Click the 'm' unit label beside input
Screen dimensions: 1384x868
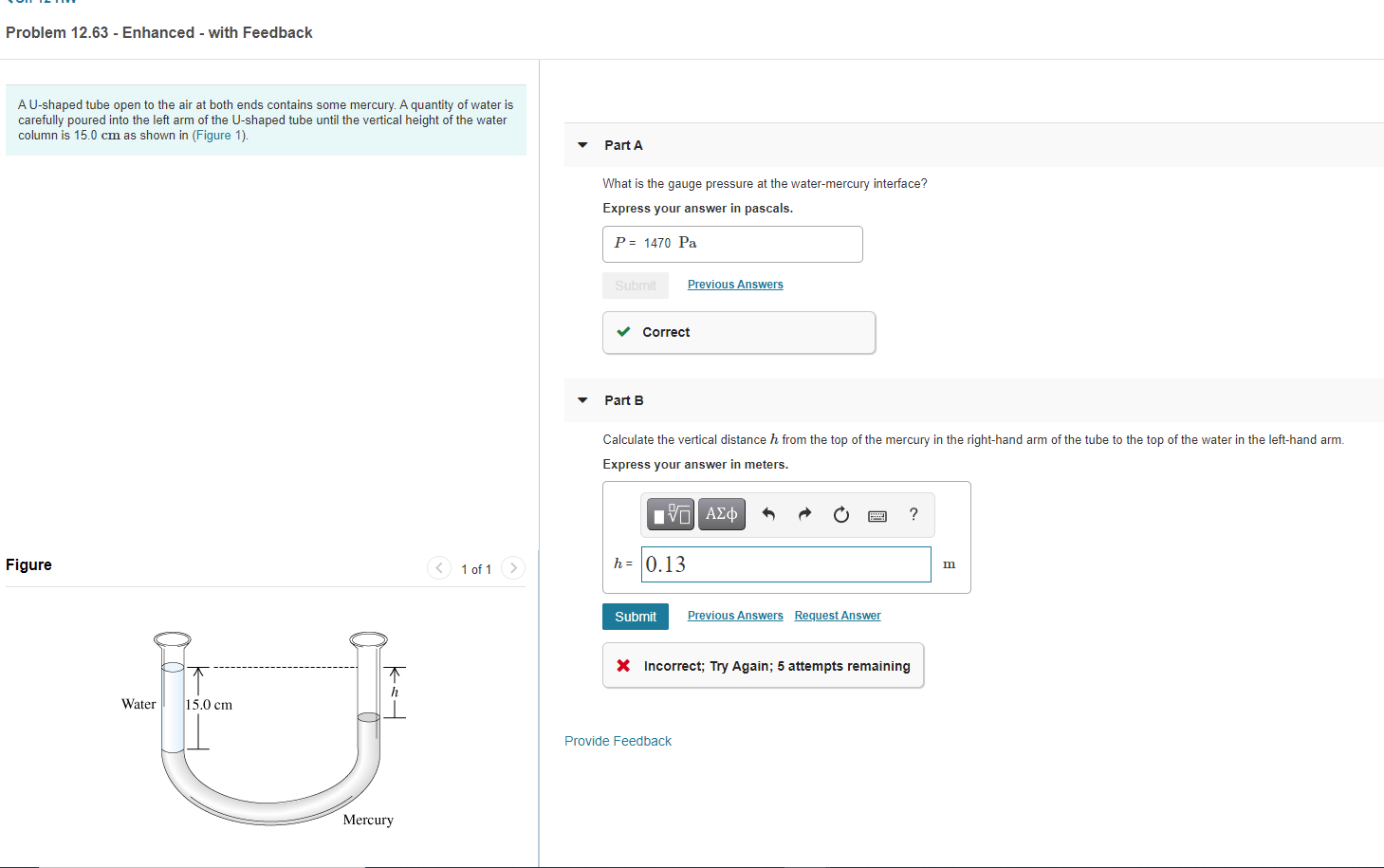click(x=950, y=564)
